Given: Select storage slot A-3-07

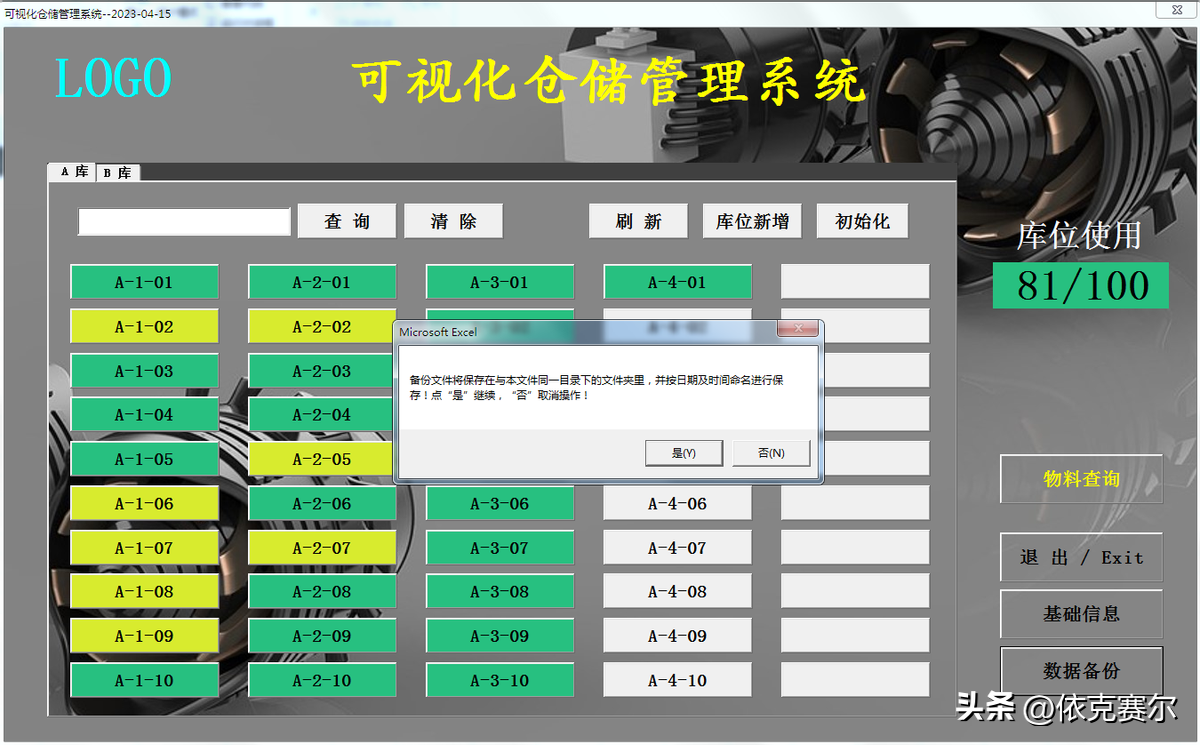Looking at the screenshot, I should 500,547.
